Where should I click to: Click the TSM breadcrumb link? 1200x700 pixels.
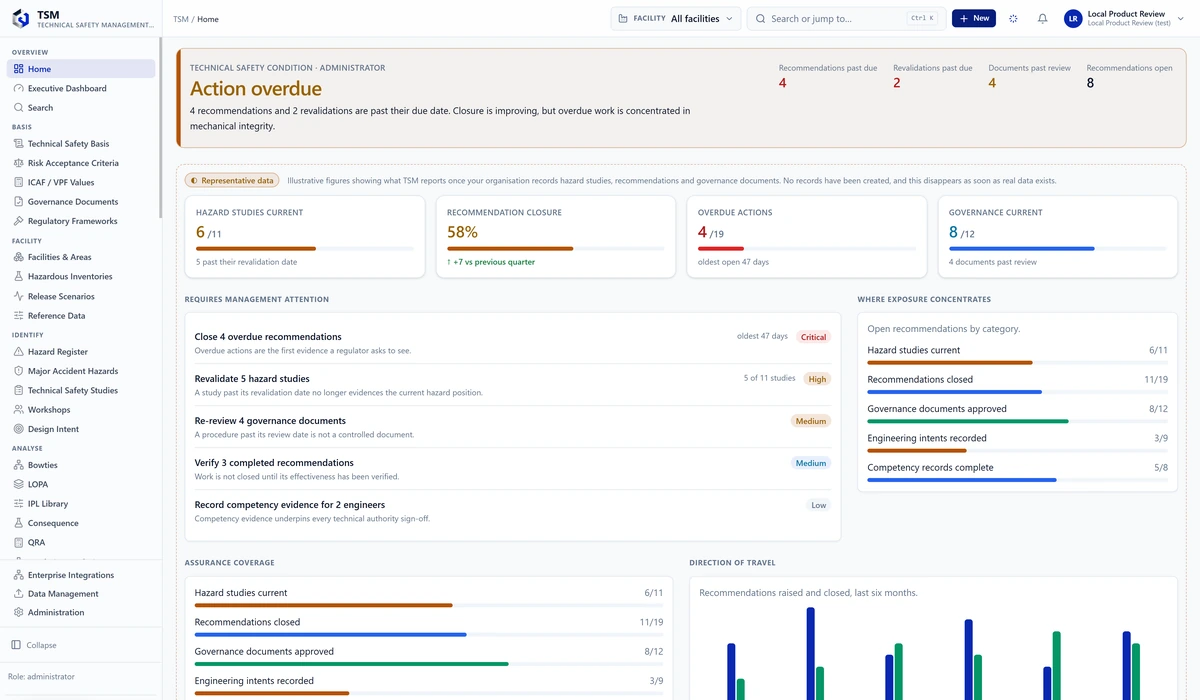coord(180,19)
